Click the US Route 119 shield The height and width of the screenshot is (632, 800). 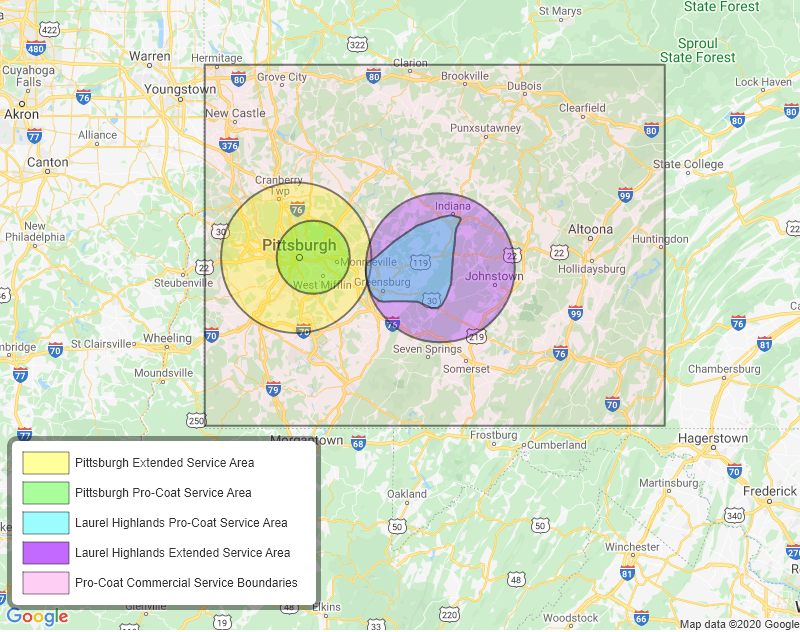point(420,263)
